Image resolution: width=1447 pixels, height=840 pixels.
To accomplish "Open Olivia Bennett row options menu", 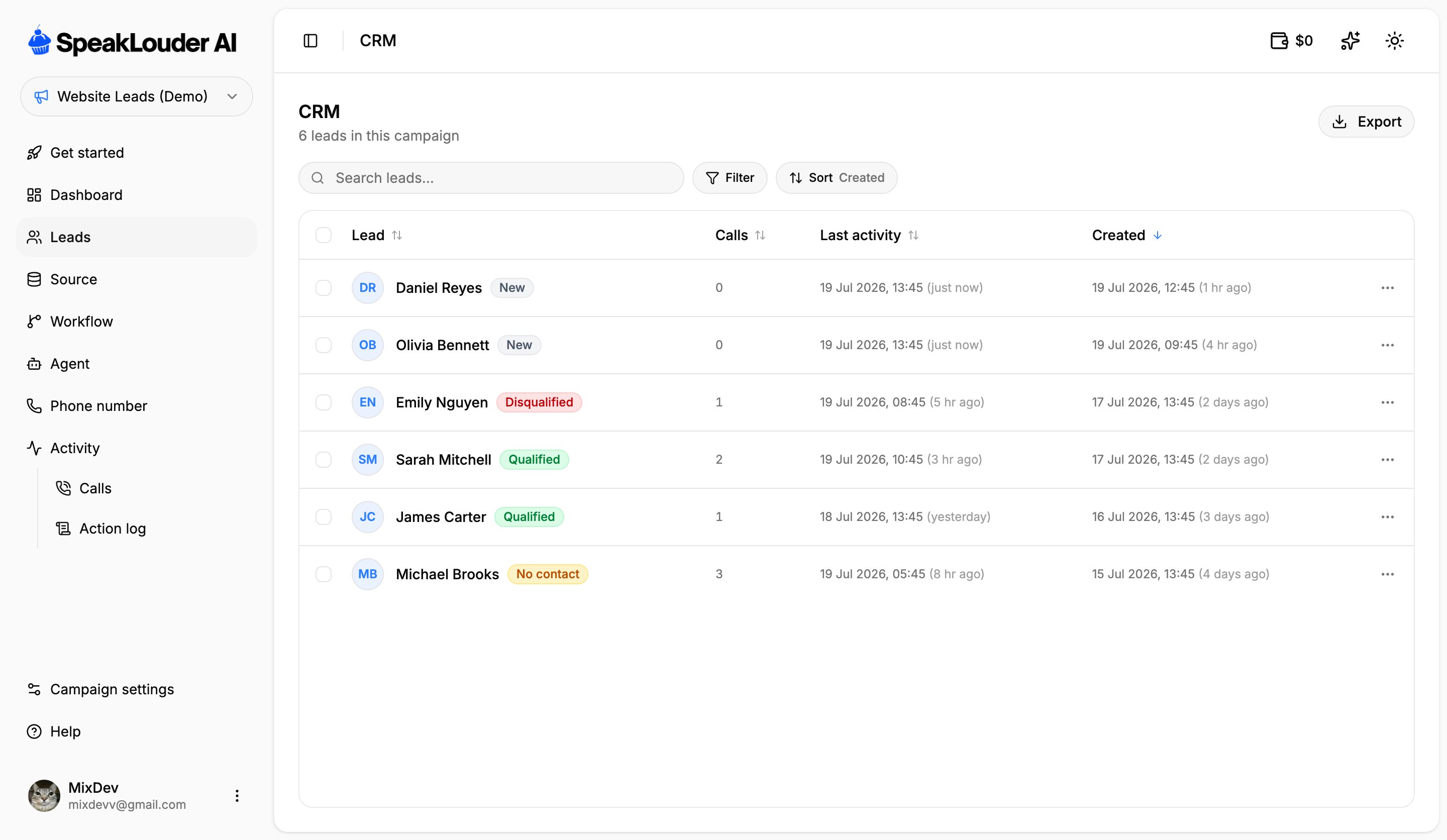I will tap(1387, 345).
